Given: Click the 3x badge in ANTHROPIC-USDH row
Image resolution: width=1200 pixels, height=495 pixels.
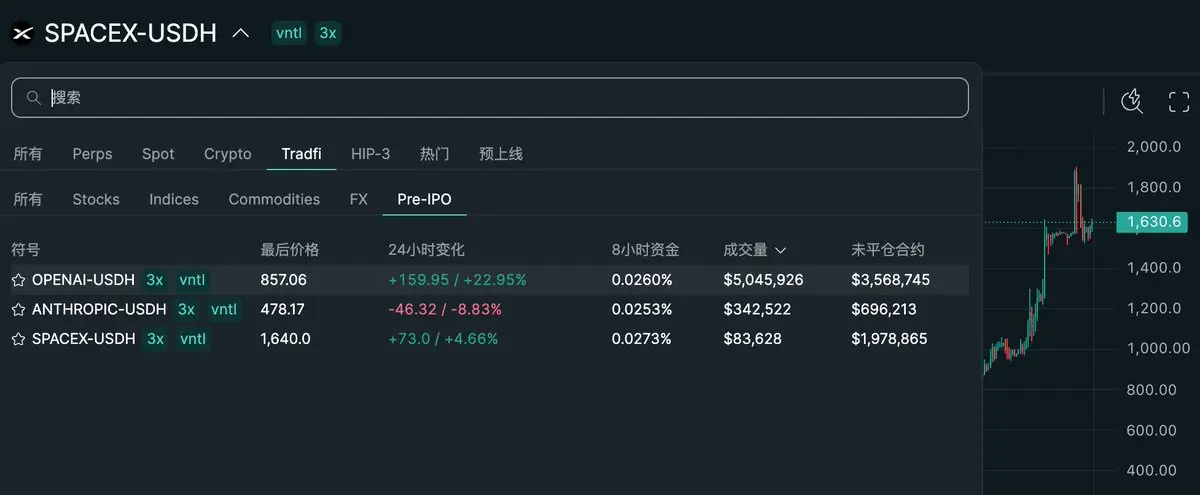Looking at the screenshot, I should click(x=186, y=309).
